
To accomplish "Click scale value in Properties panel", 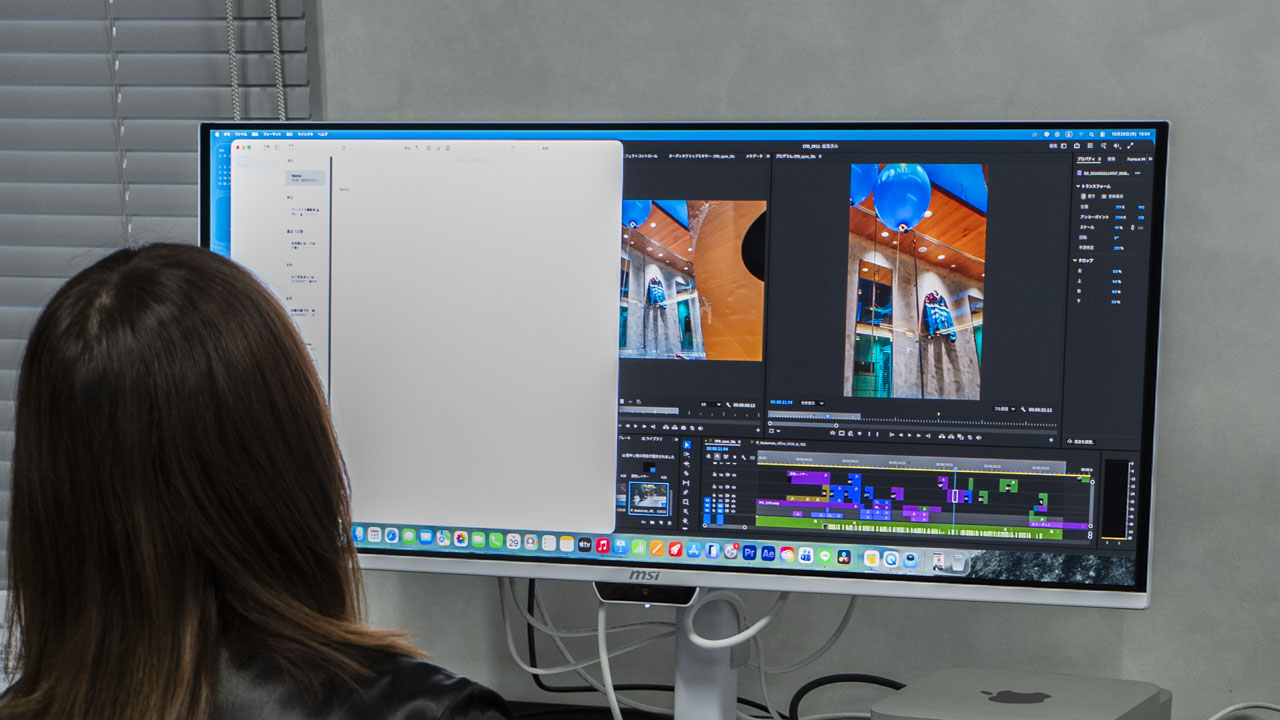I will 1118,228.
